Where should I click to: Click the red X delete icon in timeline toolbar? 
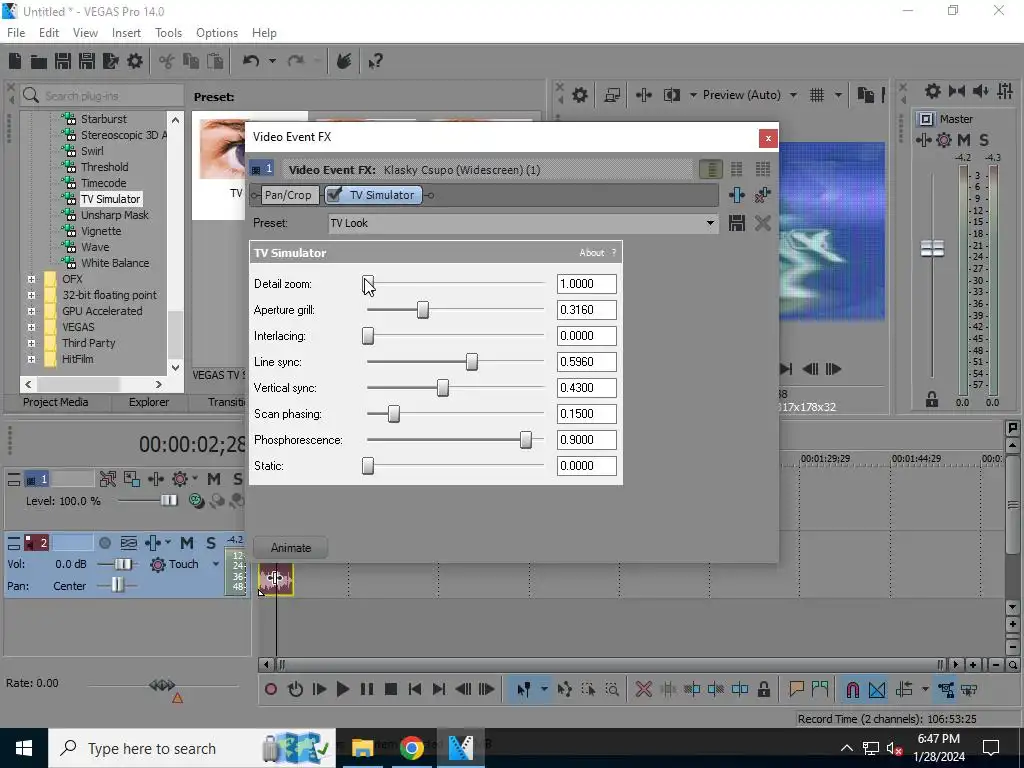point(643,689)
